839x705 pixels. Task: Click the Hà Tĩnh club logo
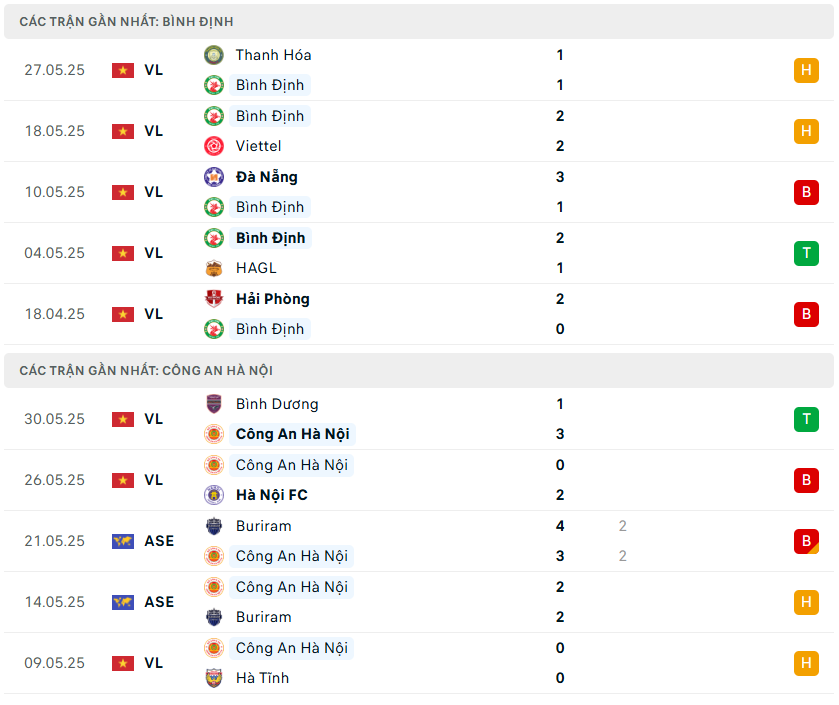(x=214, y=678)
